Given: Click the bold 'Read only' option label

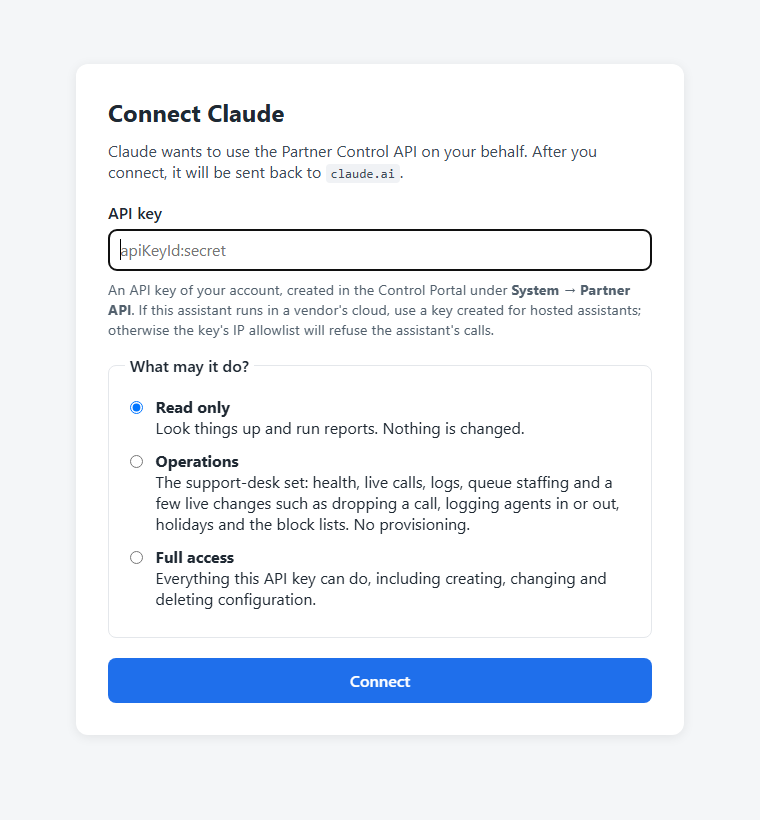Looking at the screenshot, I should pos(192,407).
